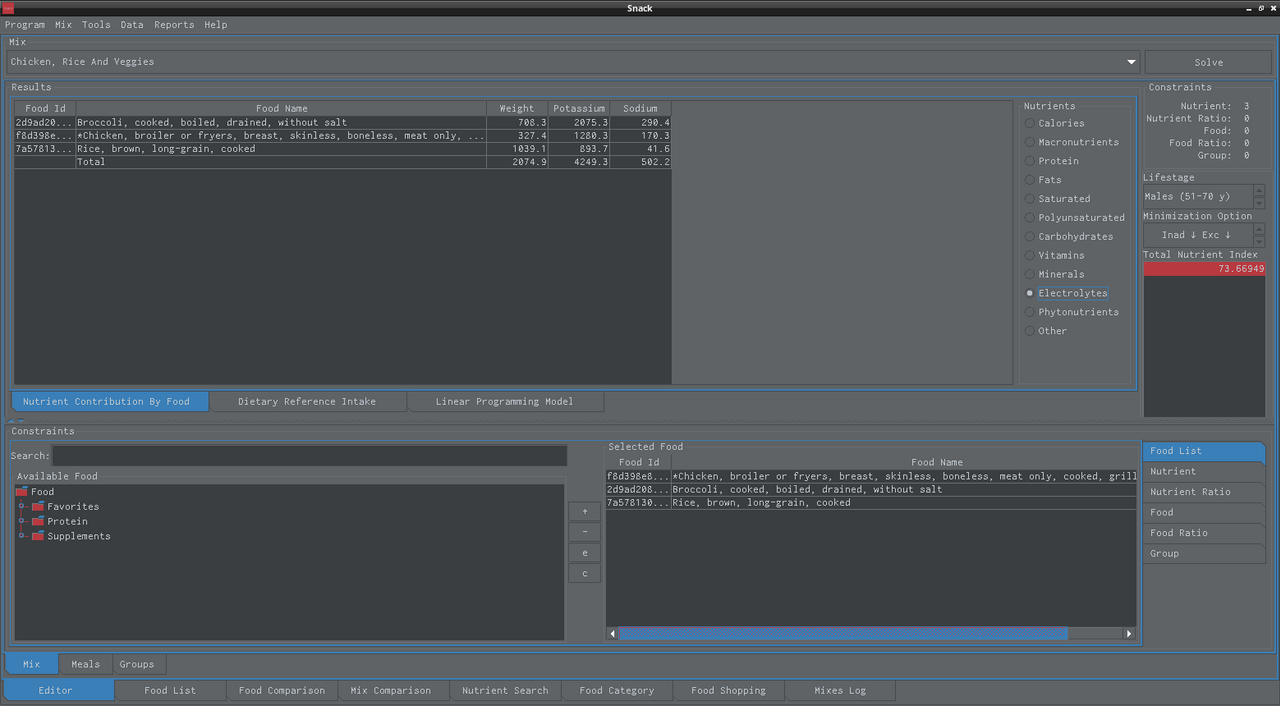1280x706 pixels.
Task: Open the Food Category bottom tab
Action: tap(617, 691)
